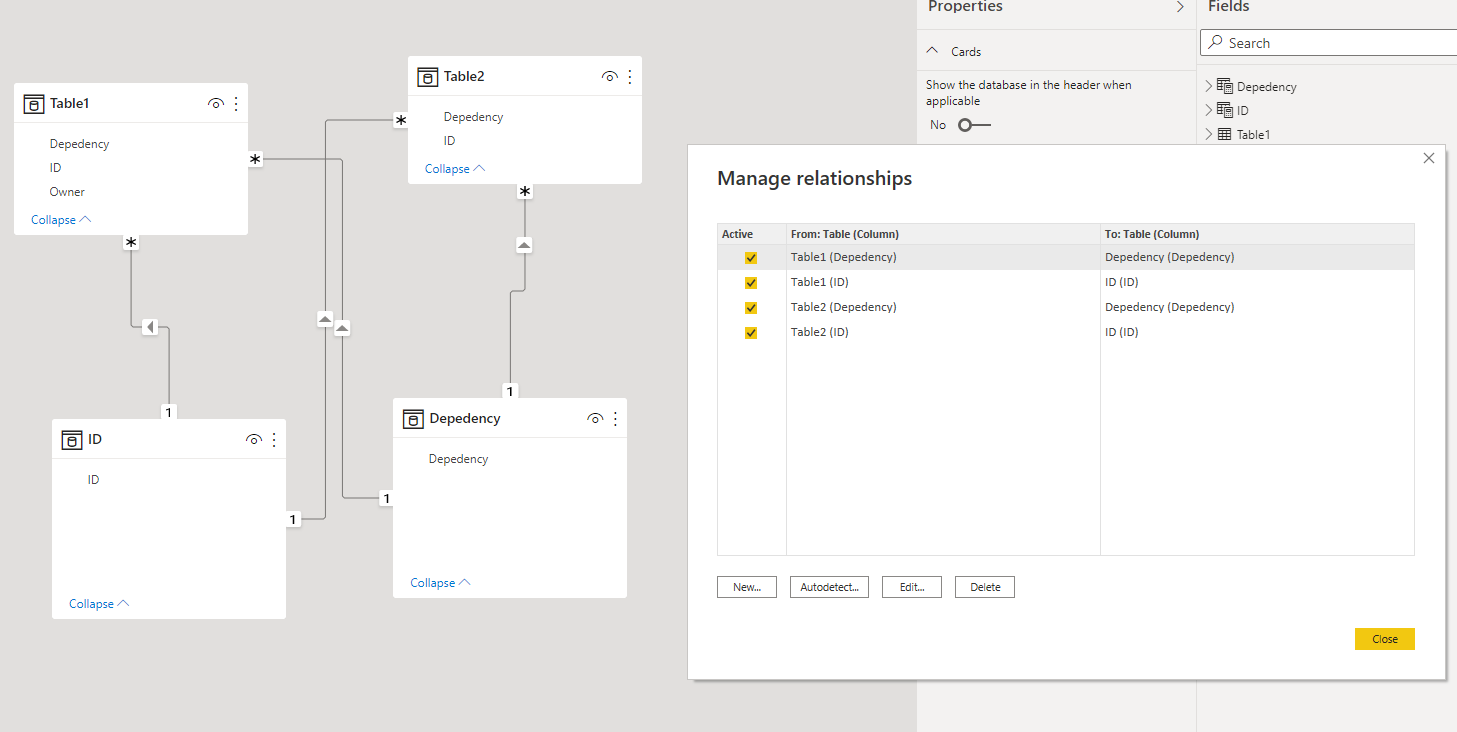Screen dimensions: 1457x732
Task: Click the Depedency table icon in the Fields pane
Action: click(x=1224, y=86)
